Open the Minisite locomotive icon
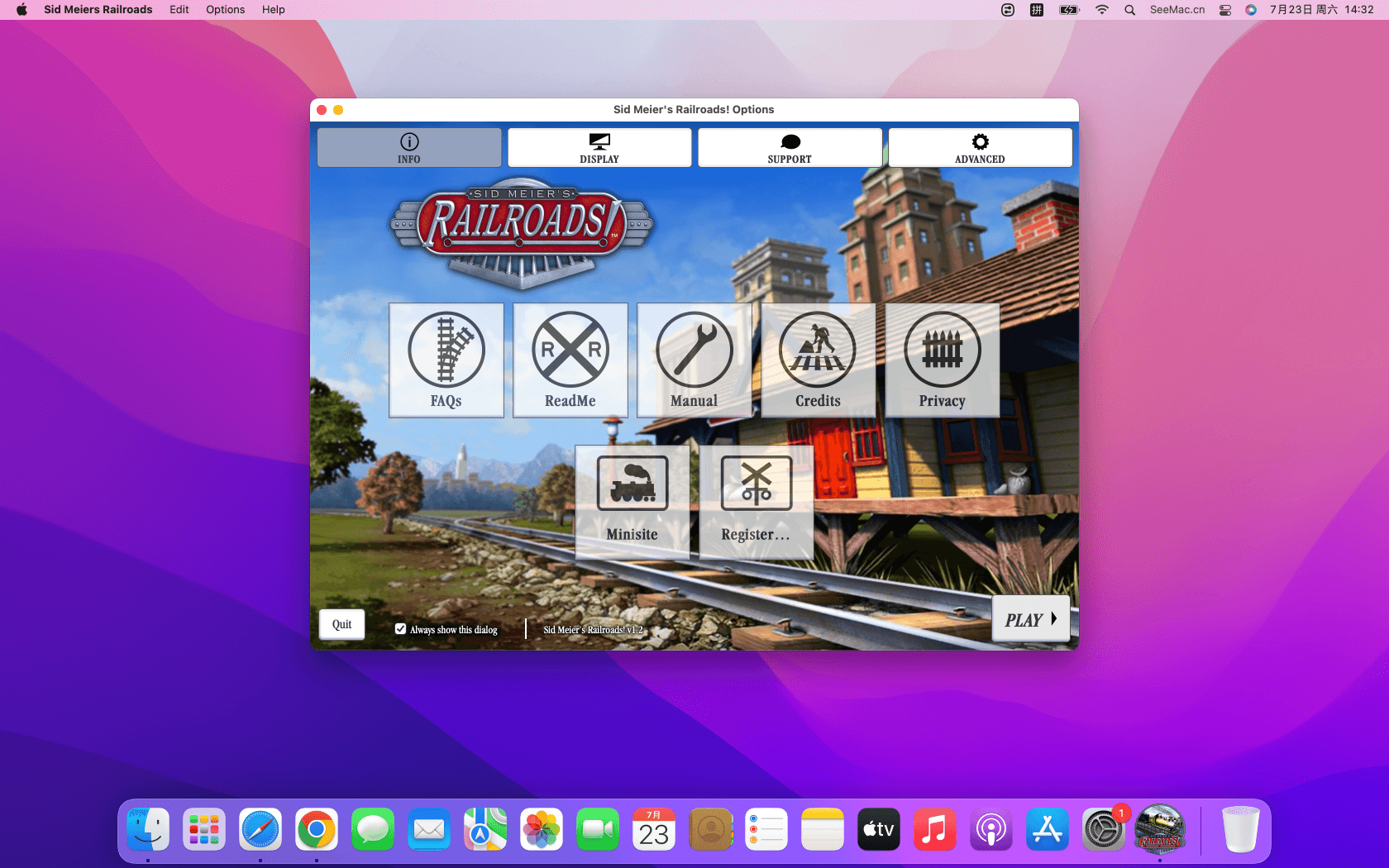 pyautogui.click(x=632, y=502)
